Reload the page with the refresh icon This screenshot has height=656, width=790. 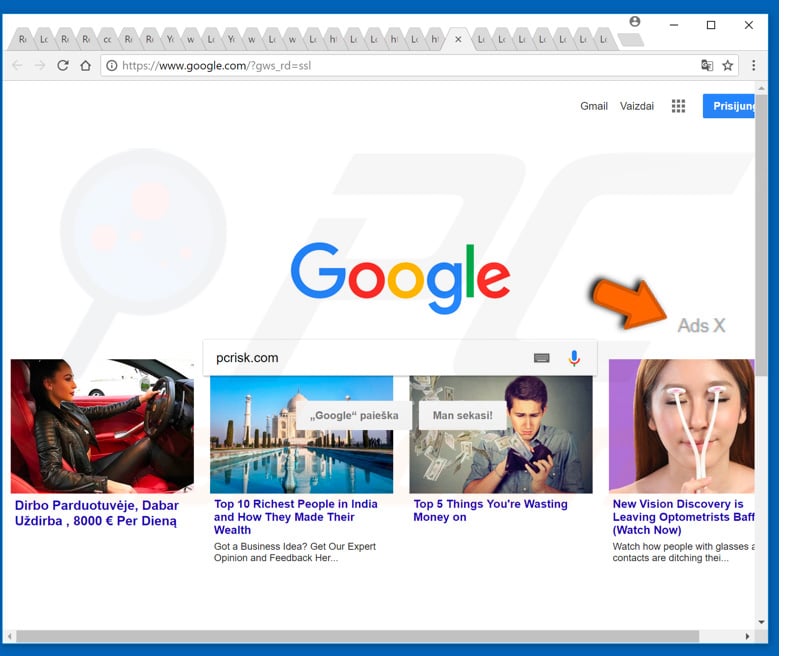[x=62, y=65]
